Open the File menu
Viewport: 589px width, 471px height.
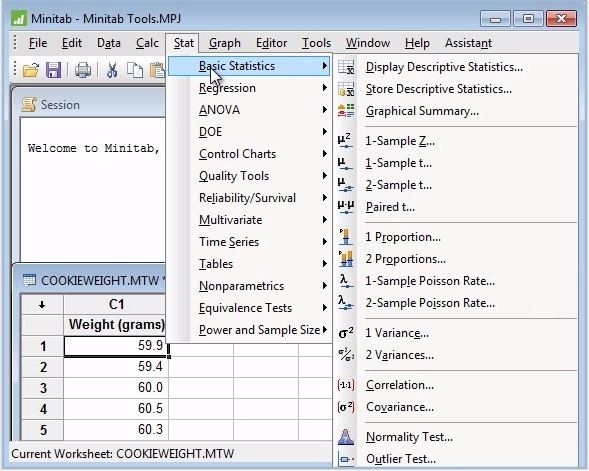pyautogui.click(x=38, y=43)
